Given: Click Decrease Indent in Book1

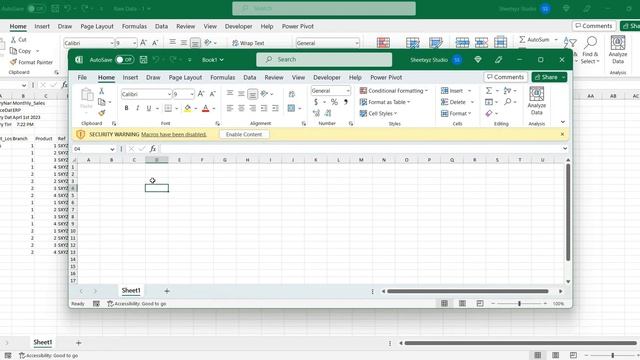Looking at the screenshot, I should tap(264, 108).
